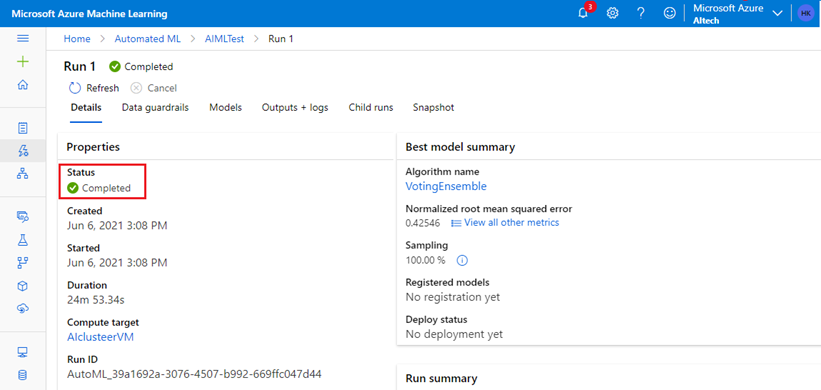Open the feedback smiley icon
This screenshot has width=821, height=390.
click(669, 13)
